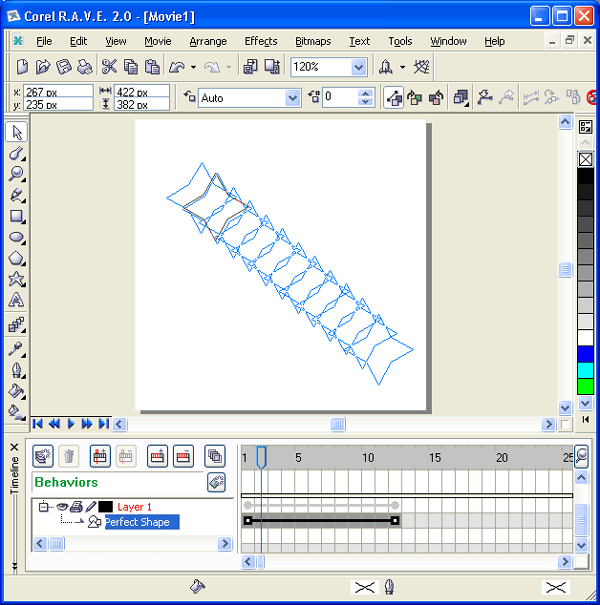The width and height of the screenshot is (600, 605).
Task: Rewind to the first frame
Action: point(37,424)
